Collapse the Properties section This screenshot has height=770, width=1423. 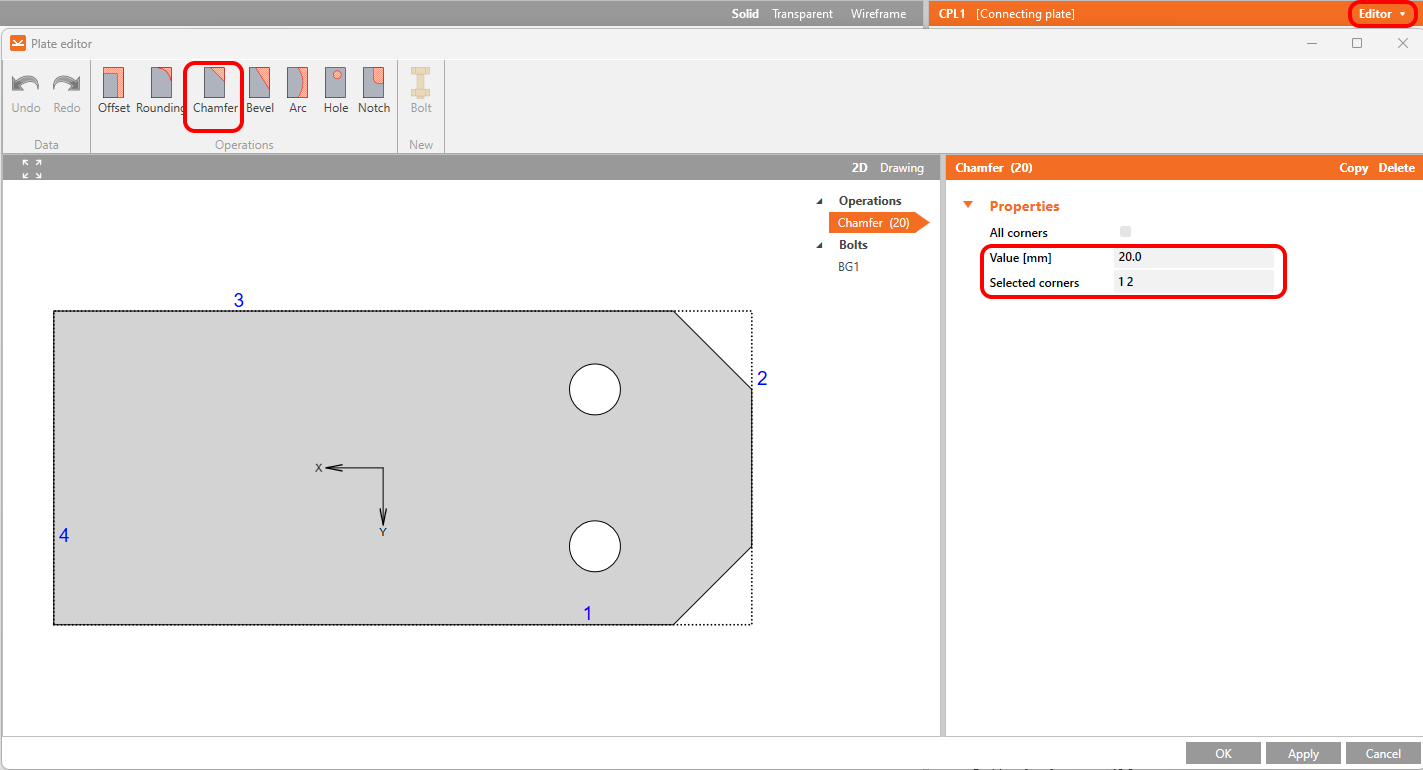(967, 206)
